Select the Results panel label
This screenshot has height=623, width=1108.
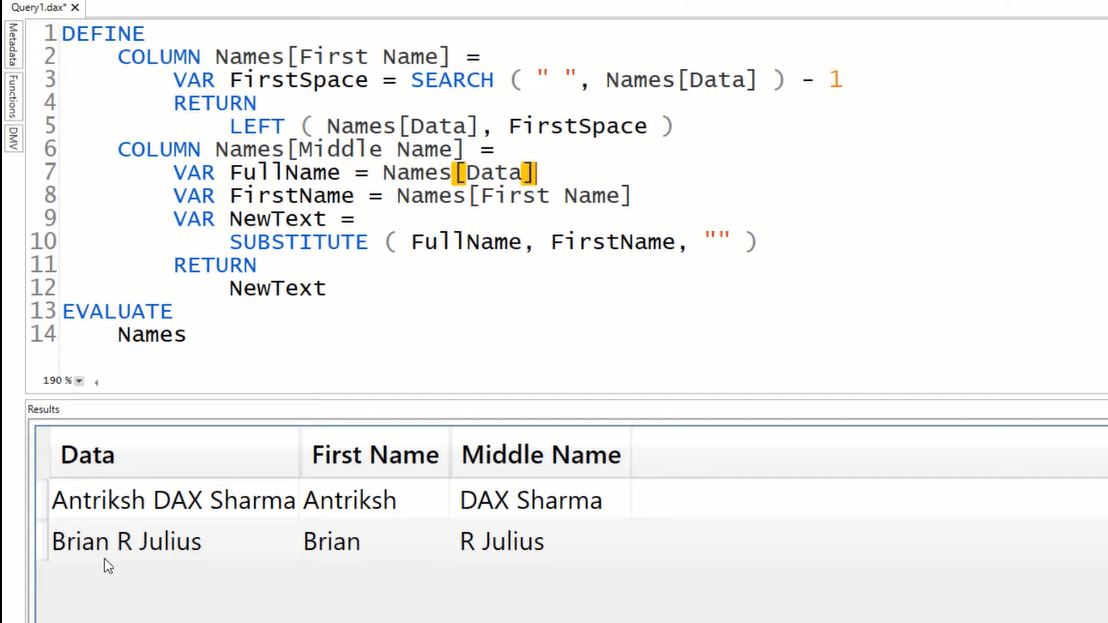(43, 409)
